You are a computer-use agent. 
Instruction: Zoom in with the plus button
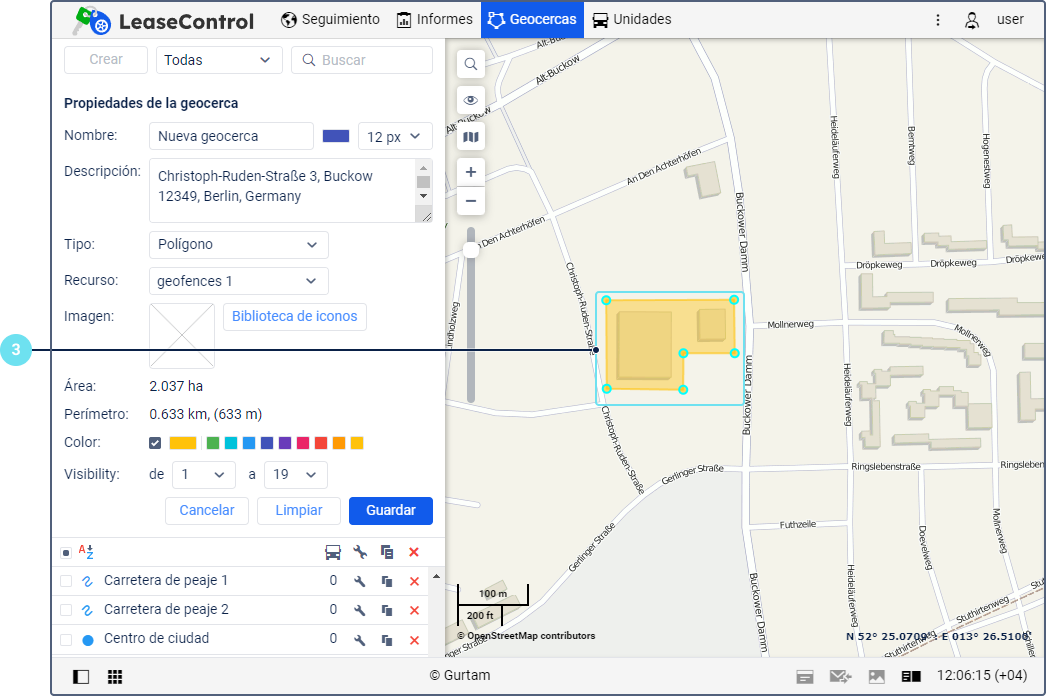(x=471, y=171)
